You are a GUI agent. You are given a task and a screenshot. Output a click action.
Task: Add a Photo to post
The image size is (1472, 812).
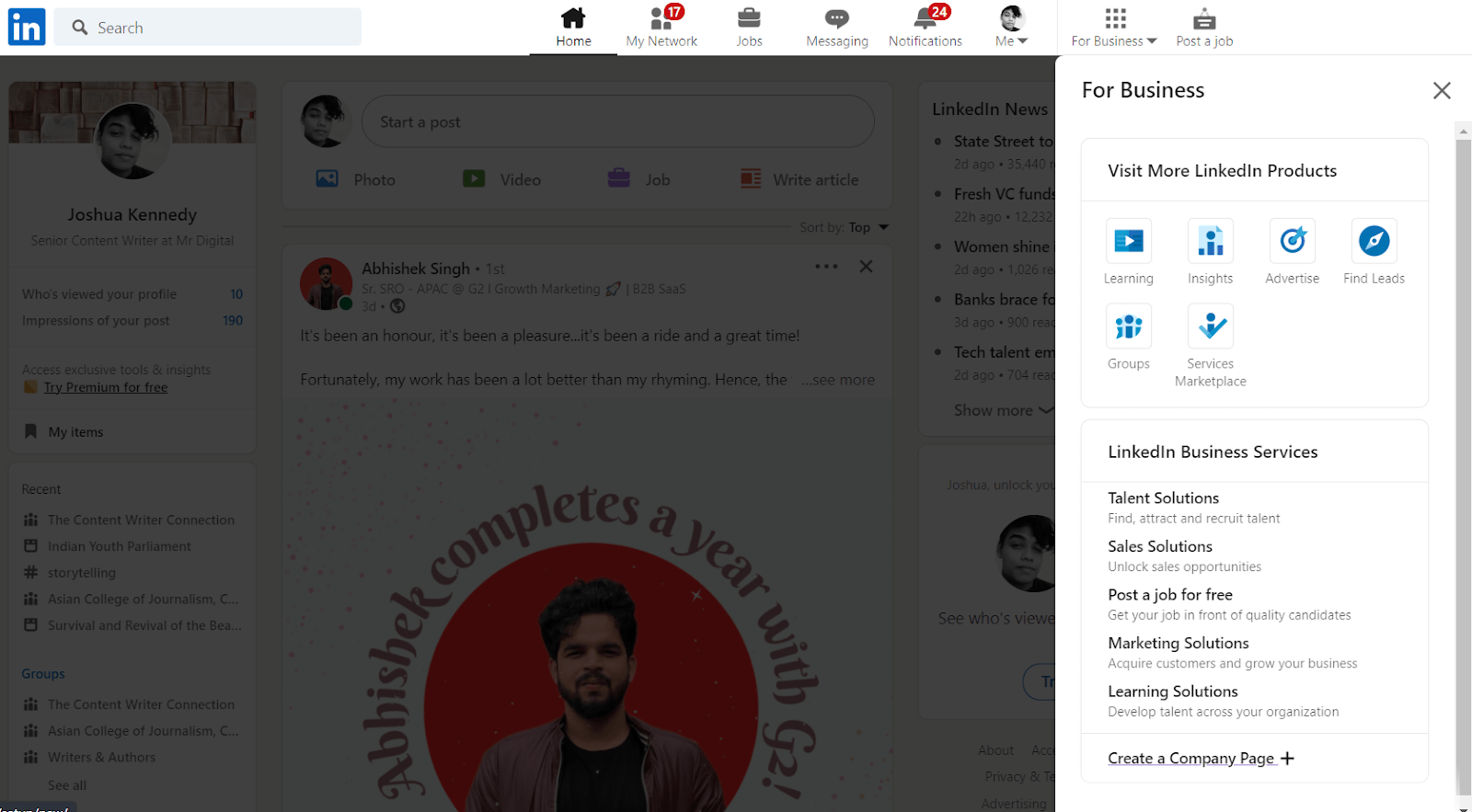tap(355, 179)
